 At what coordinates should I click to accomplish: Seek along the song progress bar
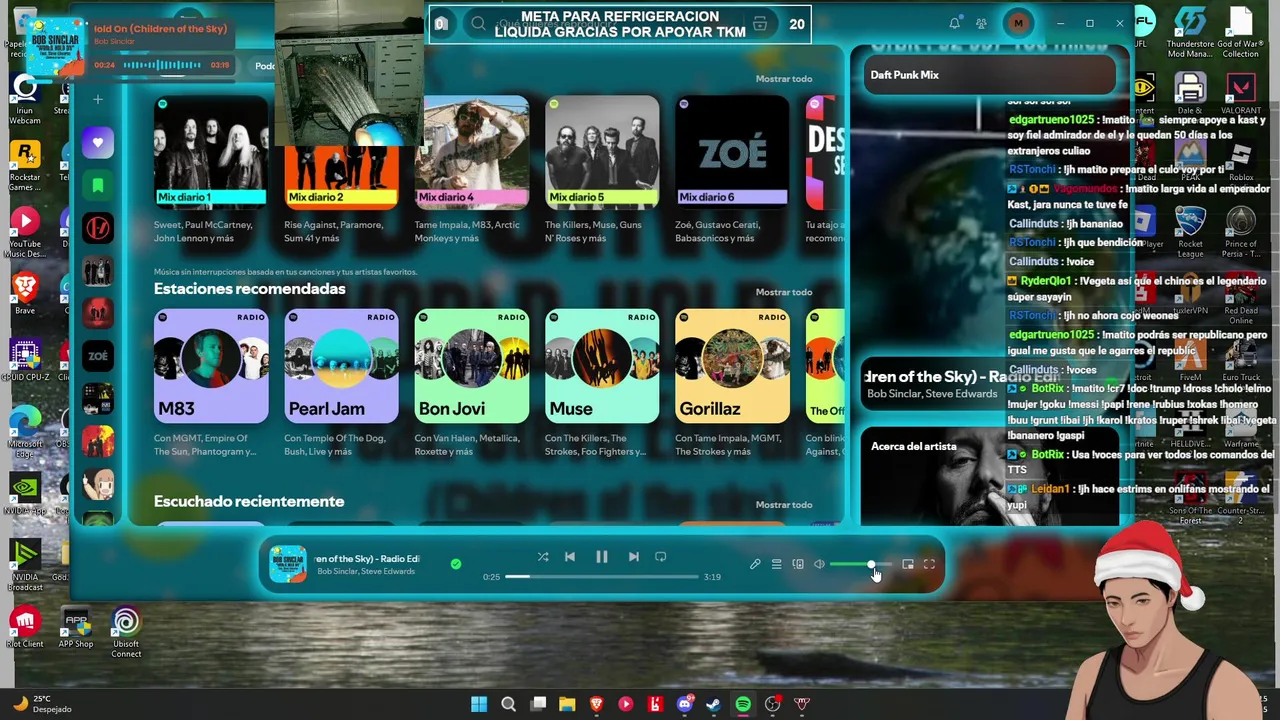(601, 576)
